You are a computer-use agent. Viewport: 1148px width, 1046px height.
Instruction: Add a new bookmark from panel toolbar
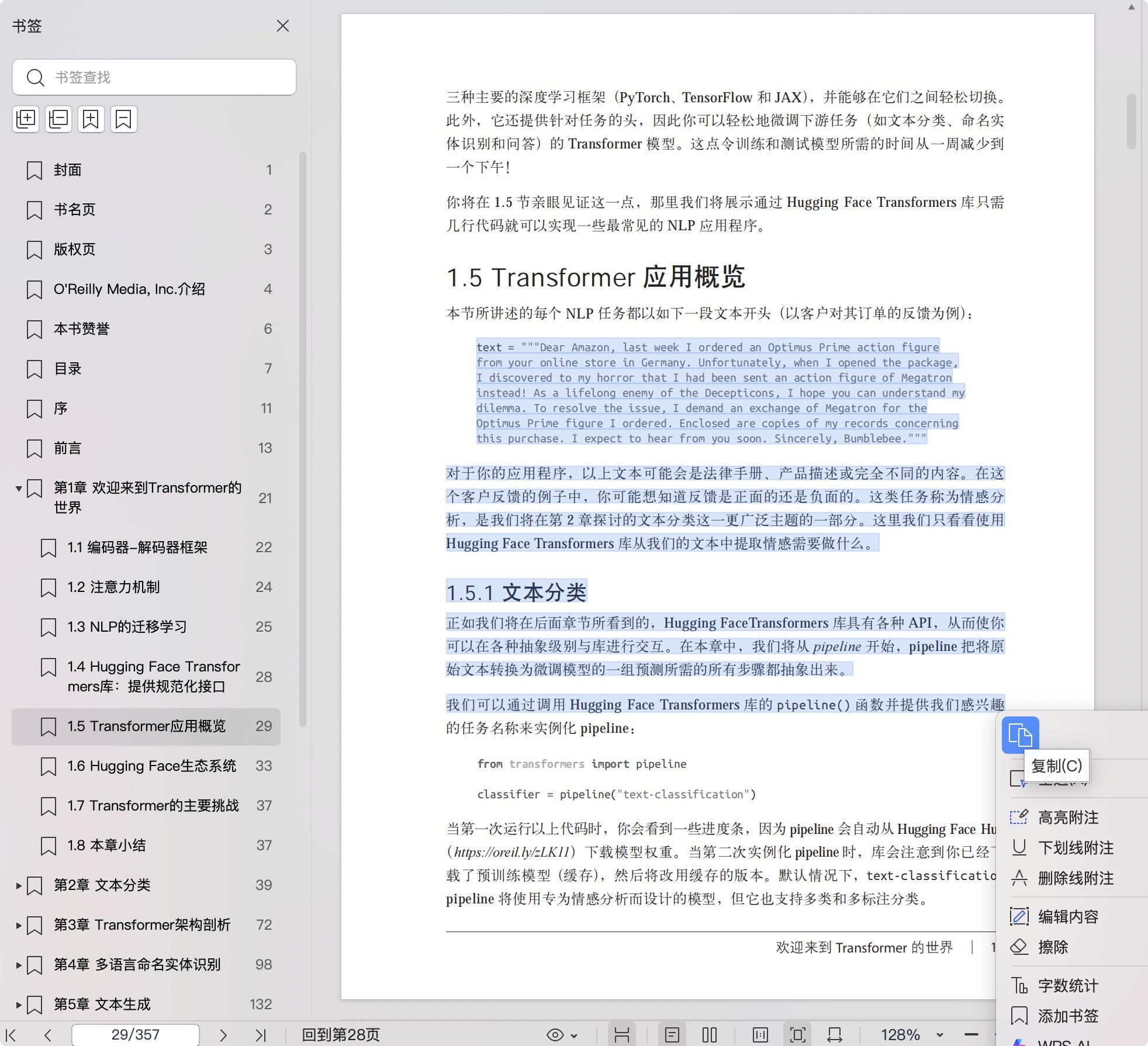[91, 119]
